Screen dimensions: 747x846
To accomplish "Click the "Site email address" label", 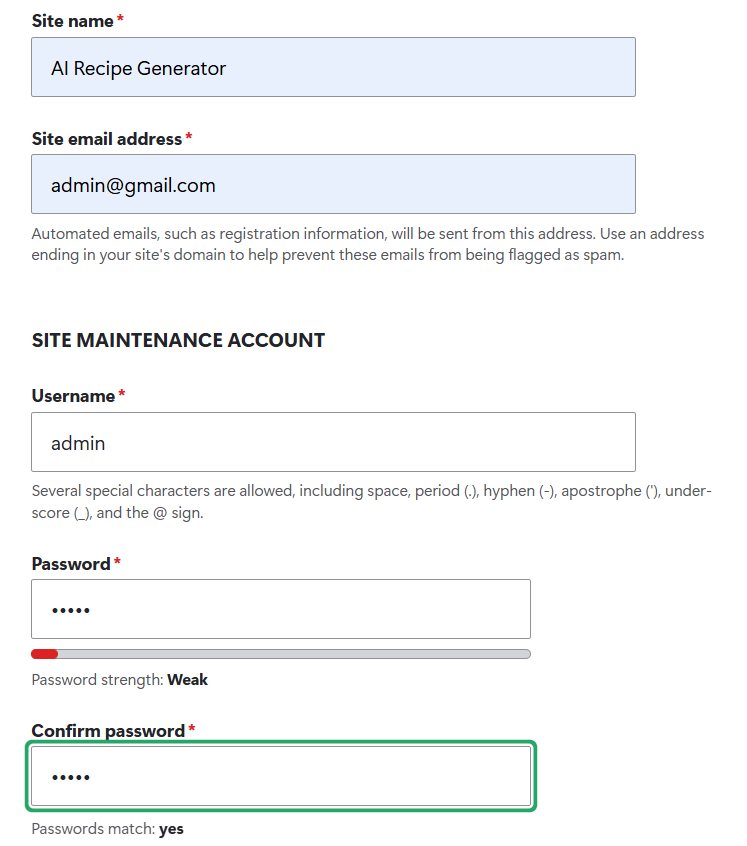I will tap(107, 139).
